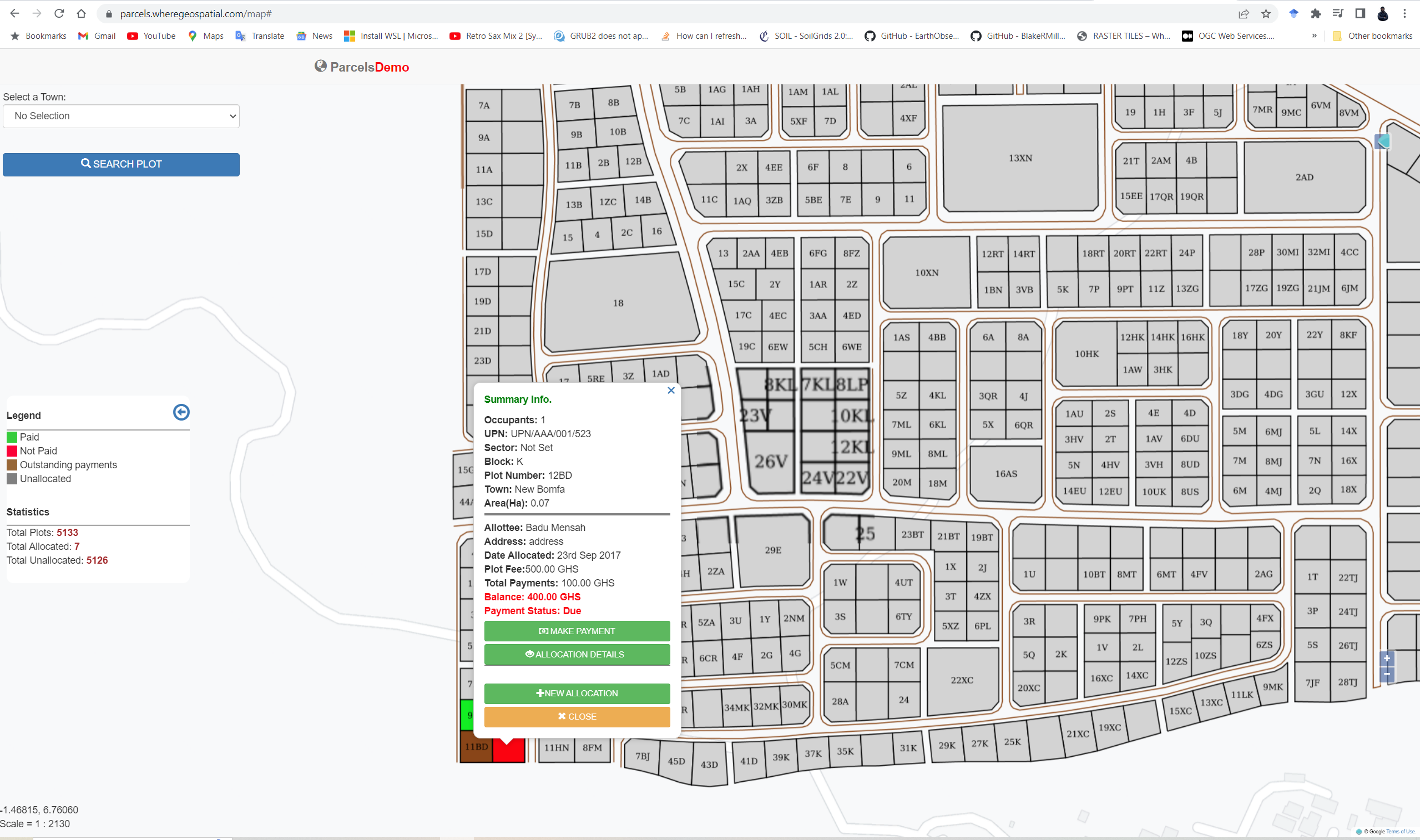Click the ALLOCATION DETAILS button
The image size is (1420, 840).
[577, 654]
